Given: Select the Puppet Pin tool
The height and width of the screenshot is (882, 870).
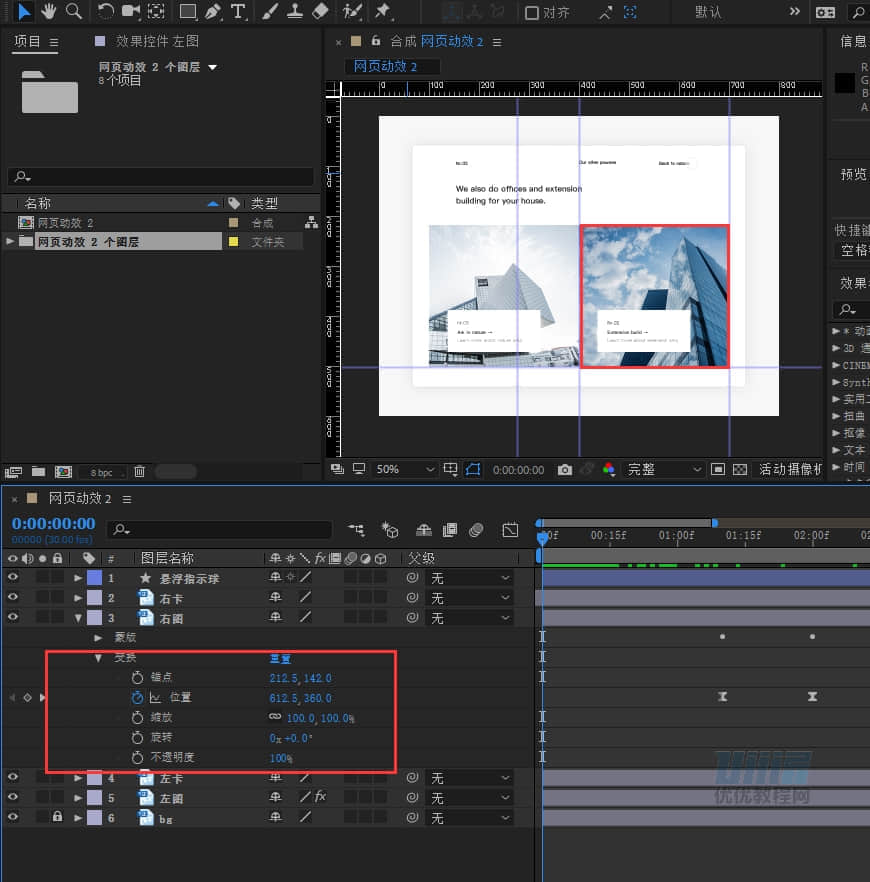Looking at the screenshot, I should [382, 11].
